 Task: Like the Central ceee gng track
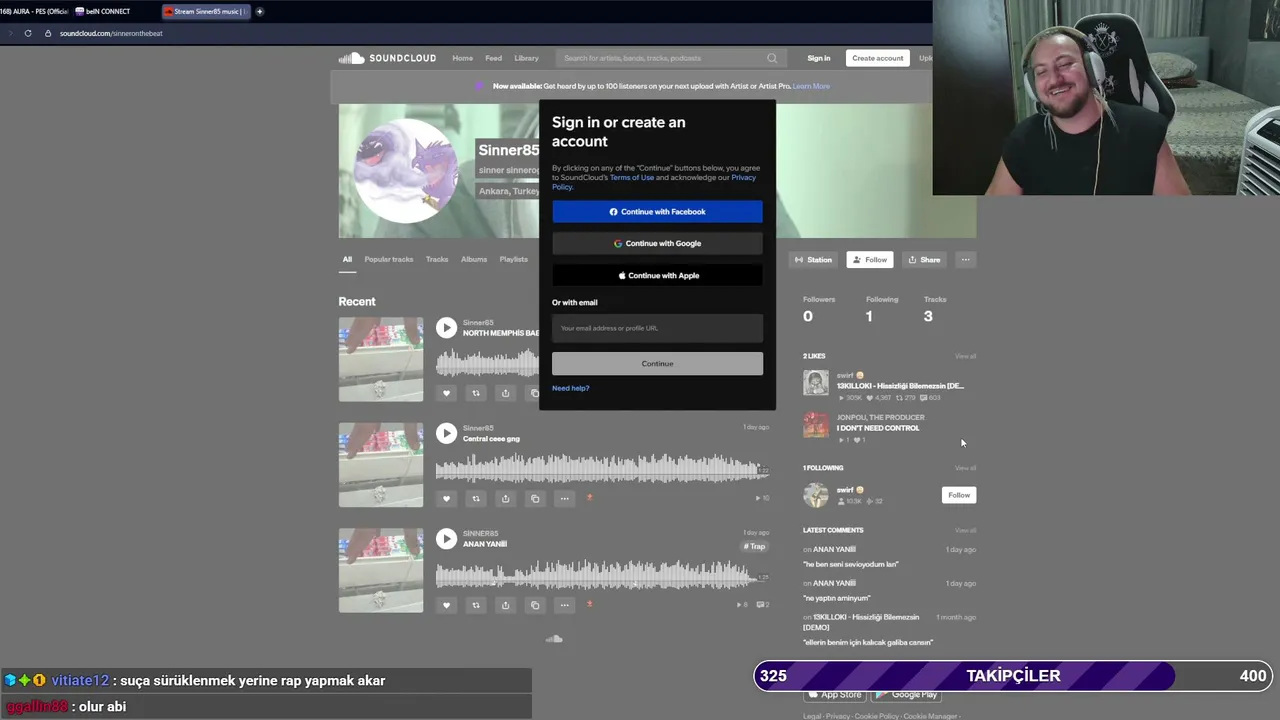click(447, 498)
